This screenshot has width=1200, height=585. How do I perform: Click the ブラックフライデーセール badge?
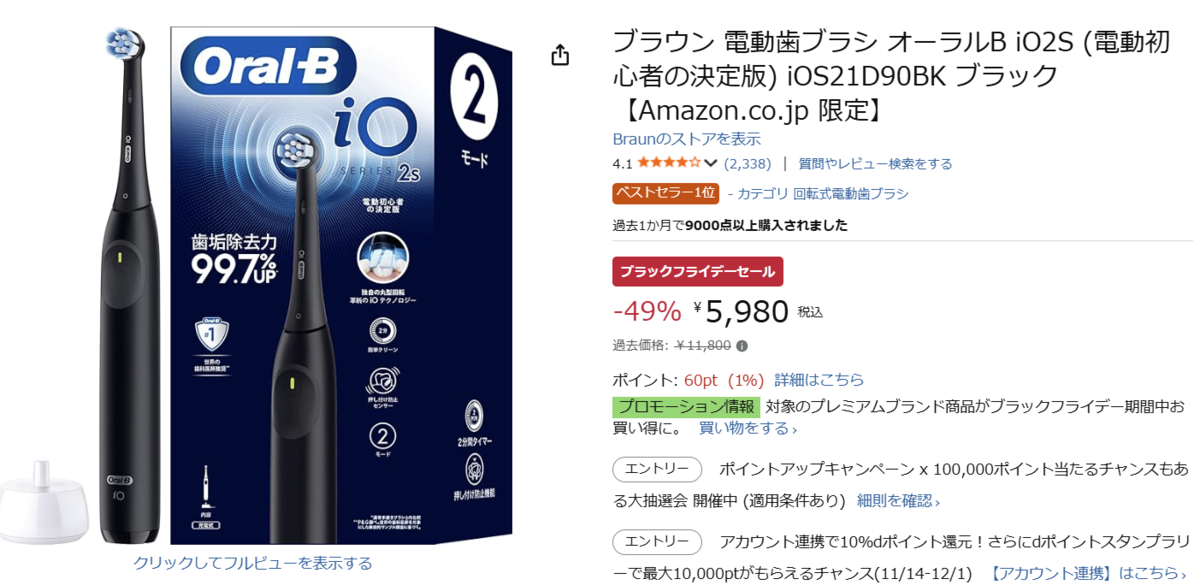coord(697,271)
